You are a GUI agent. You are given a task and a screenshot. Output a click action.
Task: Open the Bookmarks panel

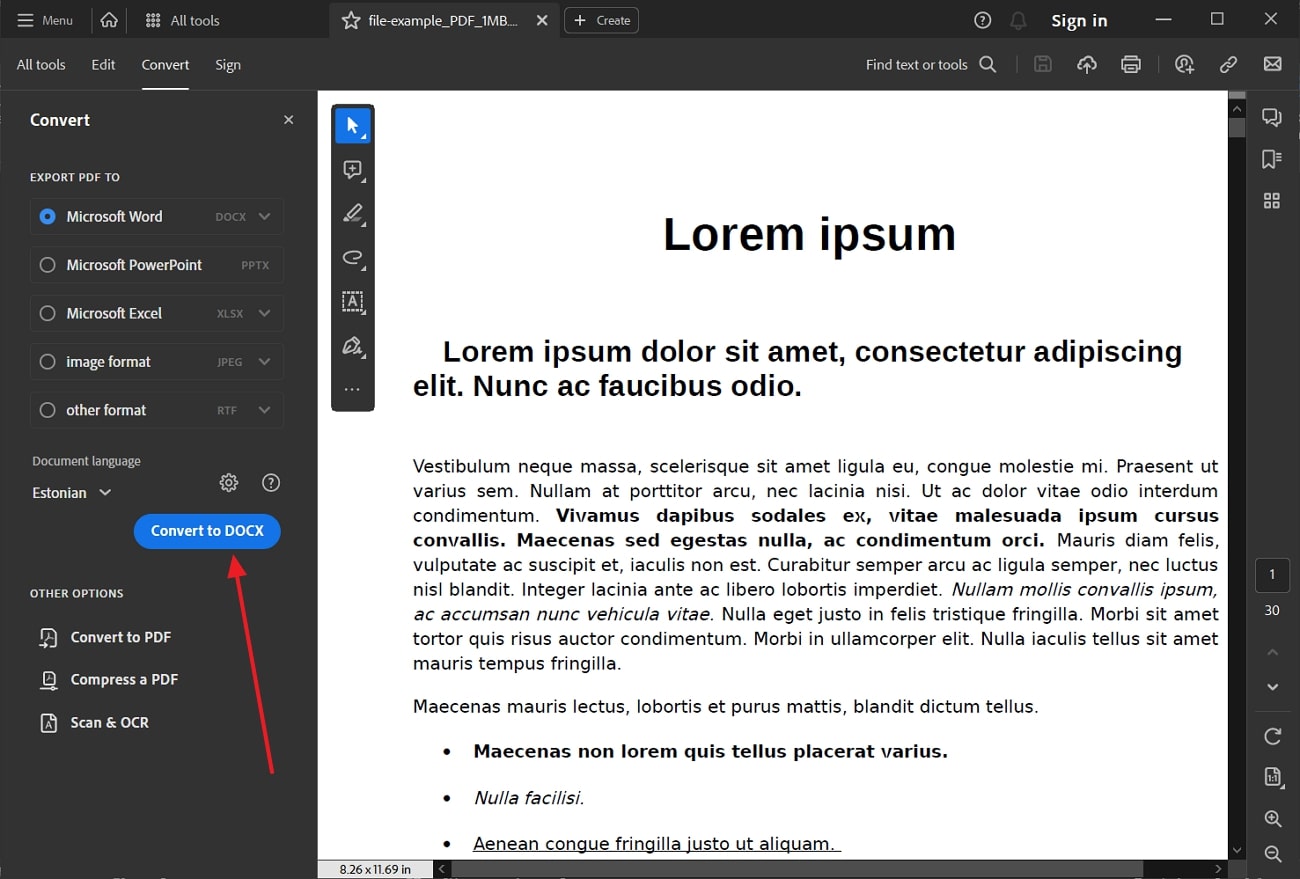pyautogui.click(x=1272, y=158)
